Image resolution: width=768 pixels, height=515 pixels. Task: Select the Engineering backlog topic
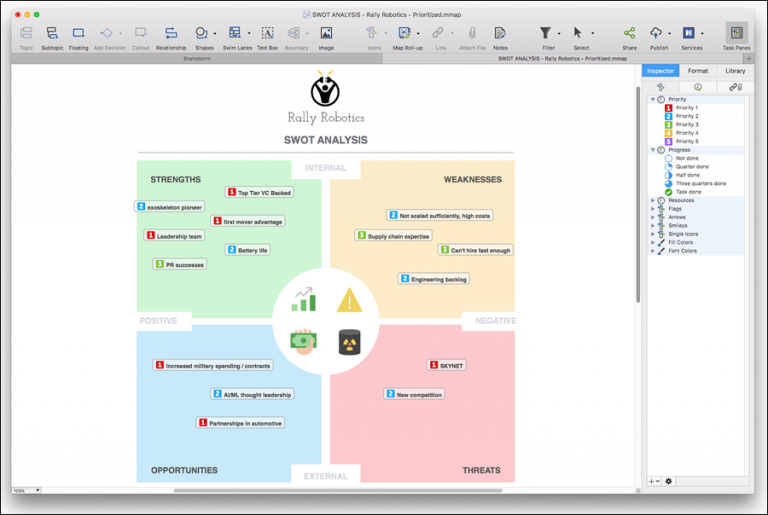click(x=433, y=279)
